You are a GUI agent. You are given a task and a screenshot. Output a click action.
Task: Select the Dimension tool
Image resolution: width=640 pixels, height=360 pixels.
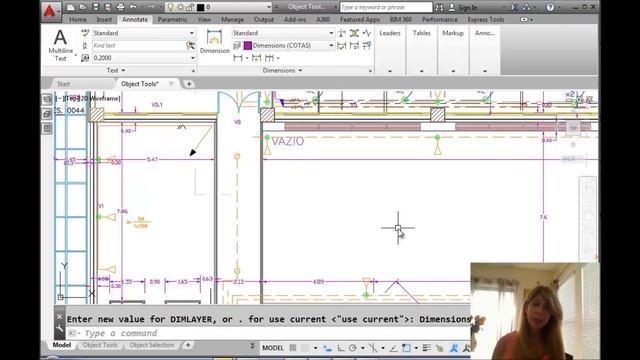coord(215,42)
